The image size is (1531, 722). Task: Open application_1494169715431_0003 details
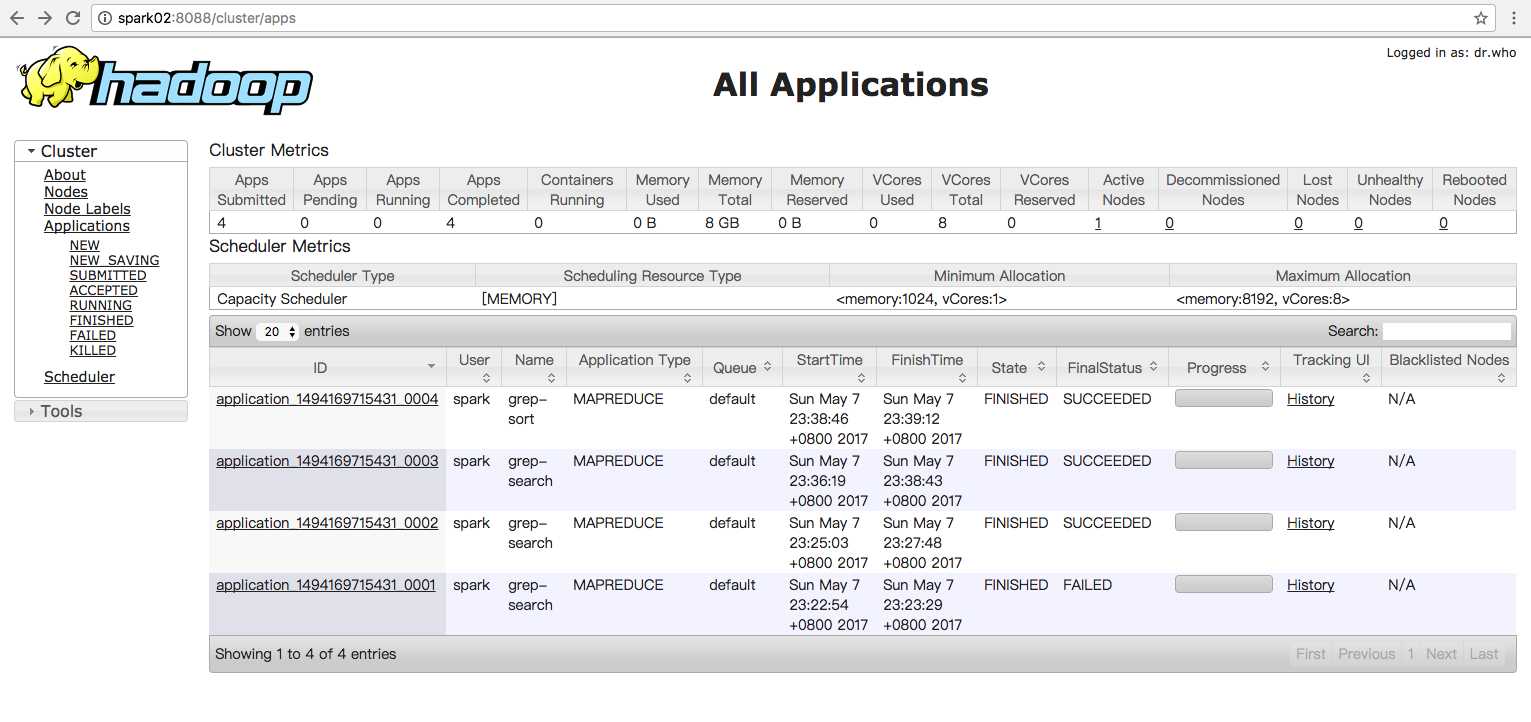pos(327,461)
